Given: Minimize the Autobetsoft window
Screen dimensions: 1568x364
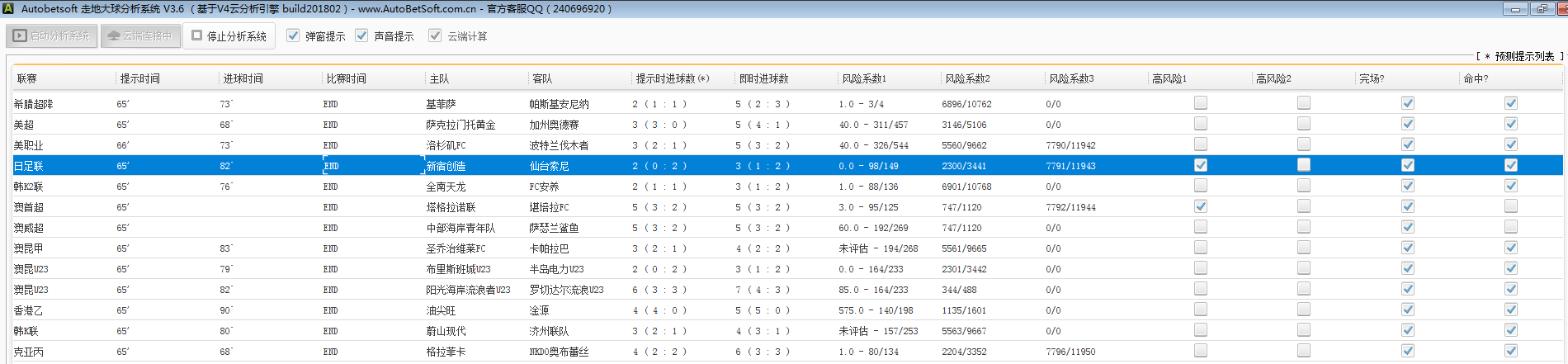Looking at the screenshot, I should tap(1515, 9).
